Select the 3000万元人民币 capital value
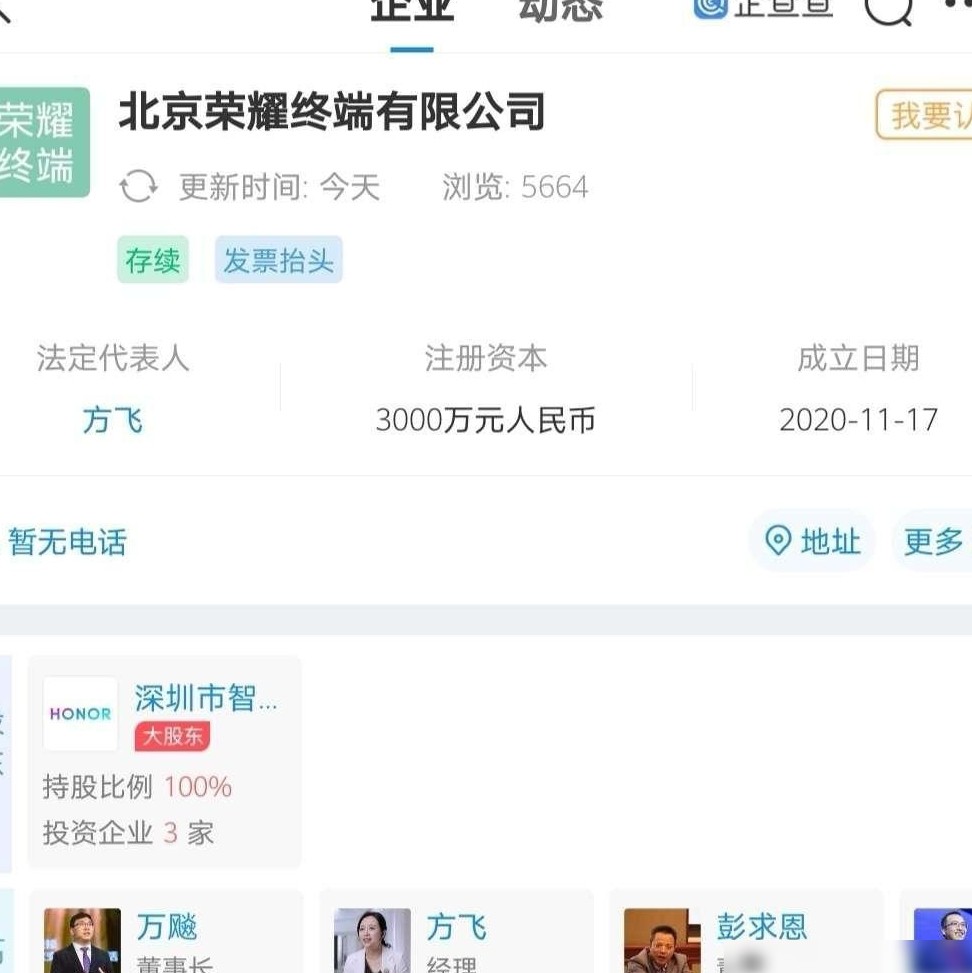Screen dimensions: 972x973 click(x=485, y=420)
